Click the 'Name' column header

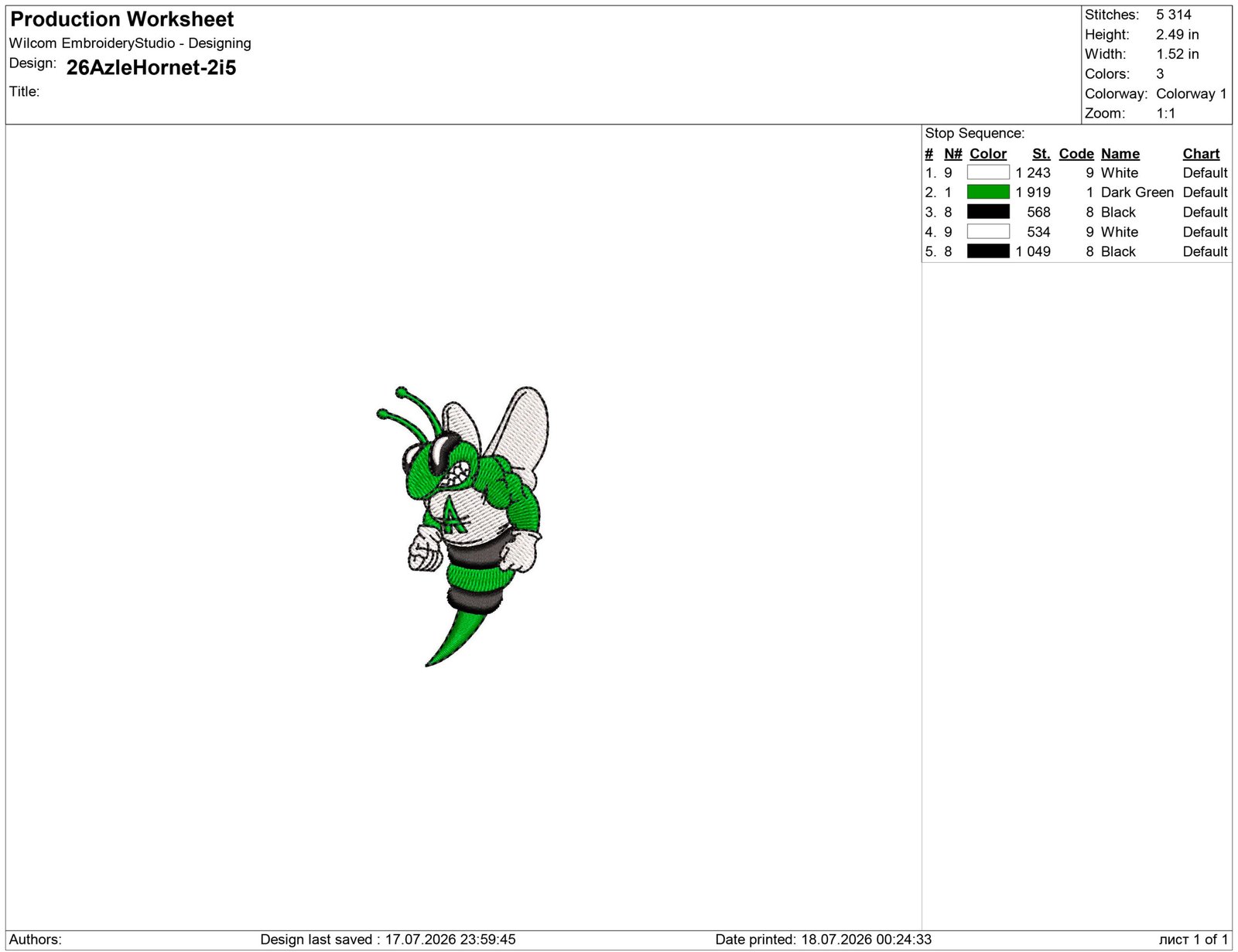point(1120,154)
